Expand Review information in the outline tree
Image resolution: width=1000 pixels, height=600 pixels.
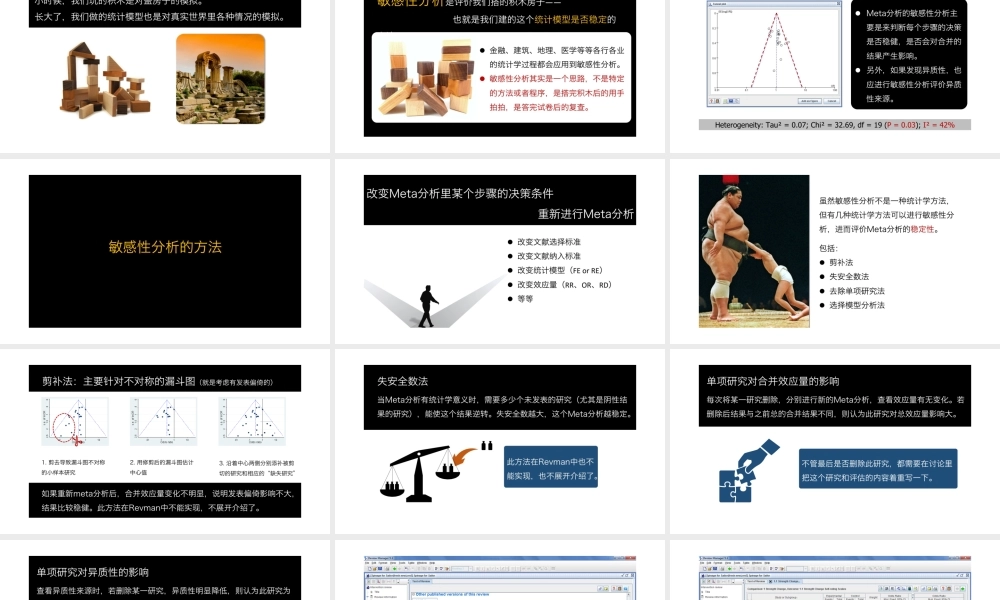(x=368, y=596)
